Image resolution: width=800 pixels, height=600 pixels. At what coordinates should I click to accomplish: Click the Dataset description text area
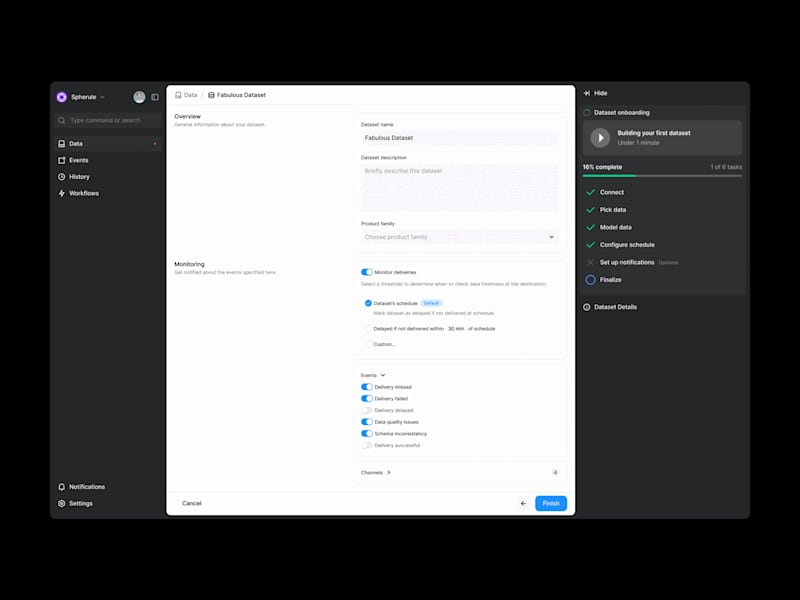[x=460, y=187]
